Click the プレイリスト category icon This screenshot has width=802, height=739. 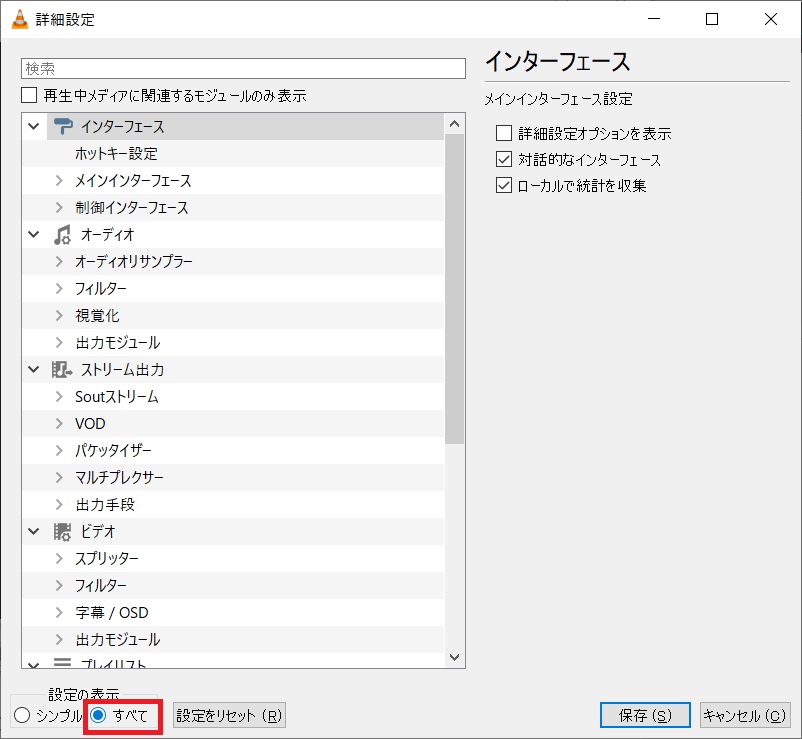(62, 662)
